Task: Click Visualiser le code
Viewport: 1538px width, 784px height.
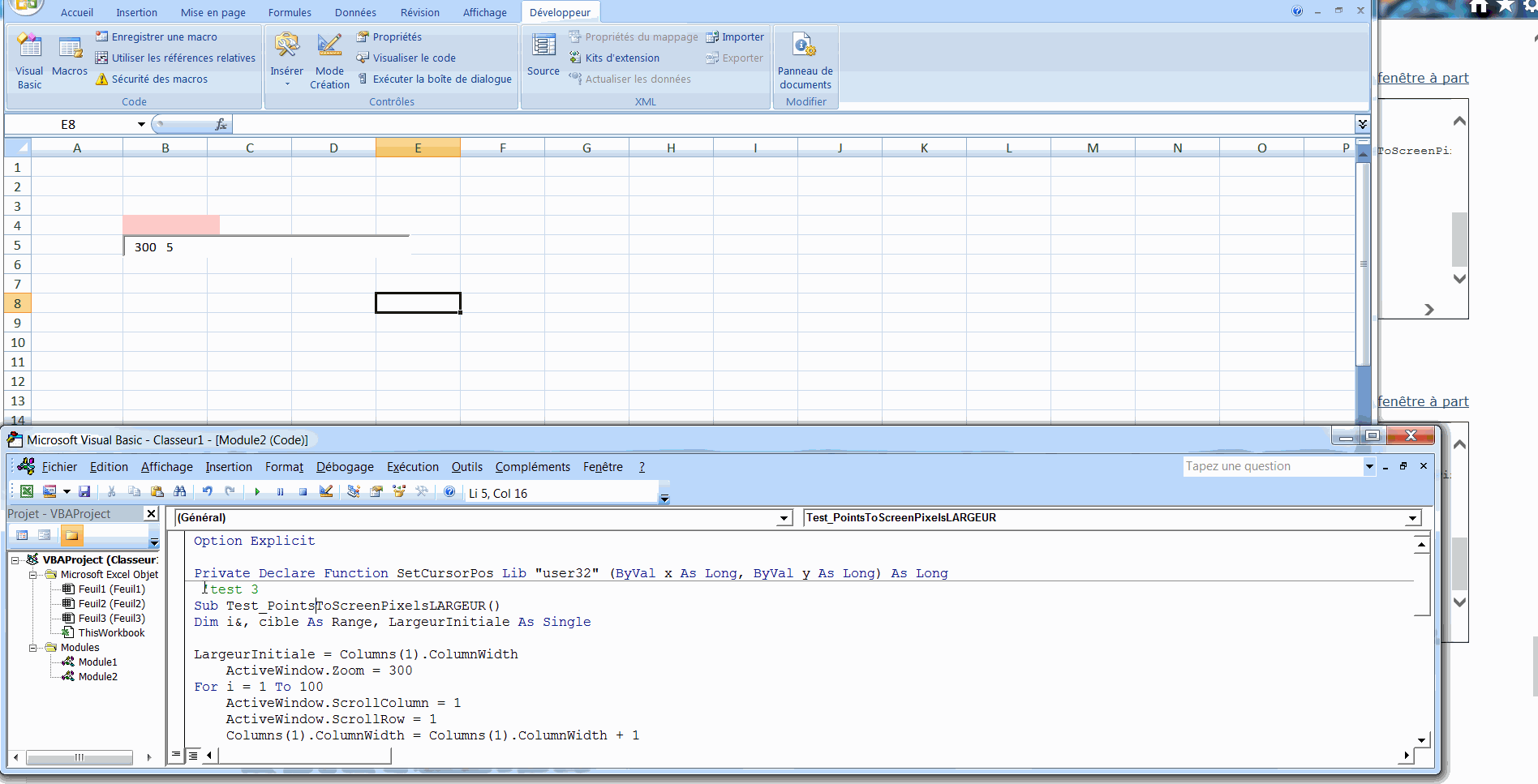Action: point(406,58)
